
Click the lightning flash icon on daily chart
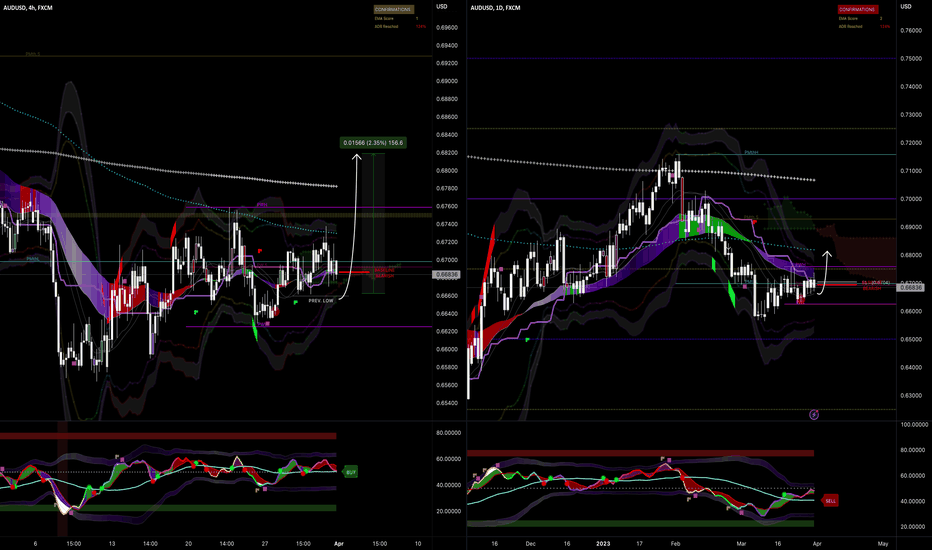click(814, 414)
